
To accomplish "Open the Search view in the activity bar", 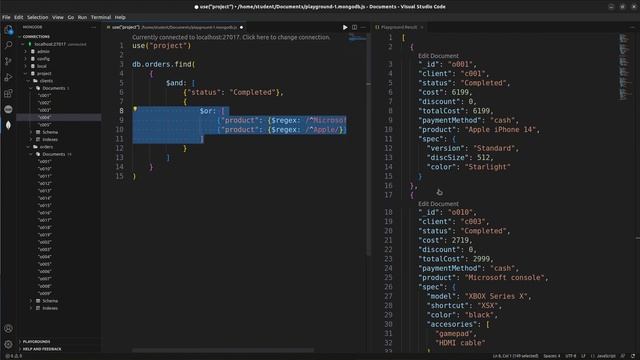I will coord(8,45).
